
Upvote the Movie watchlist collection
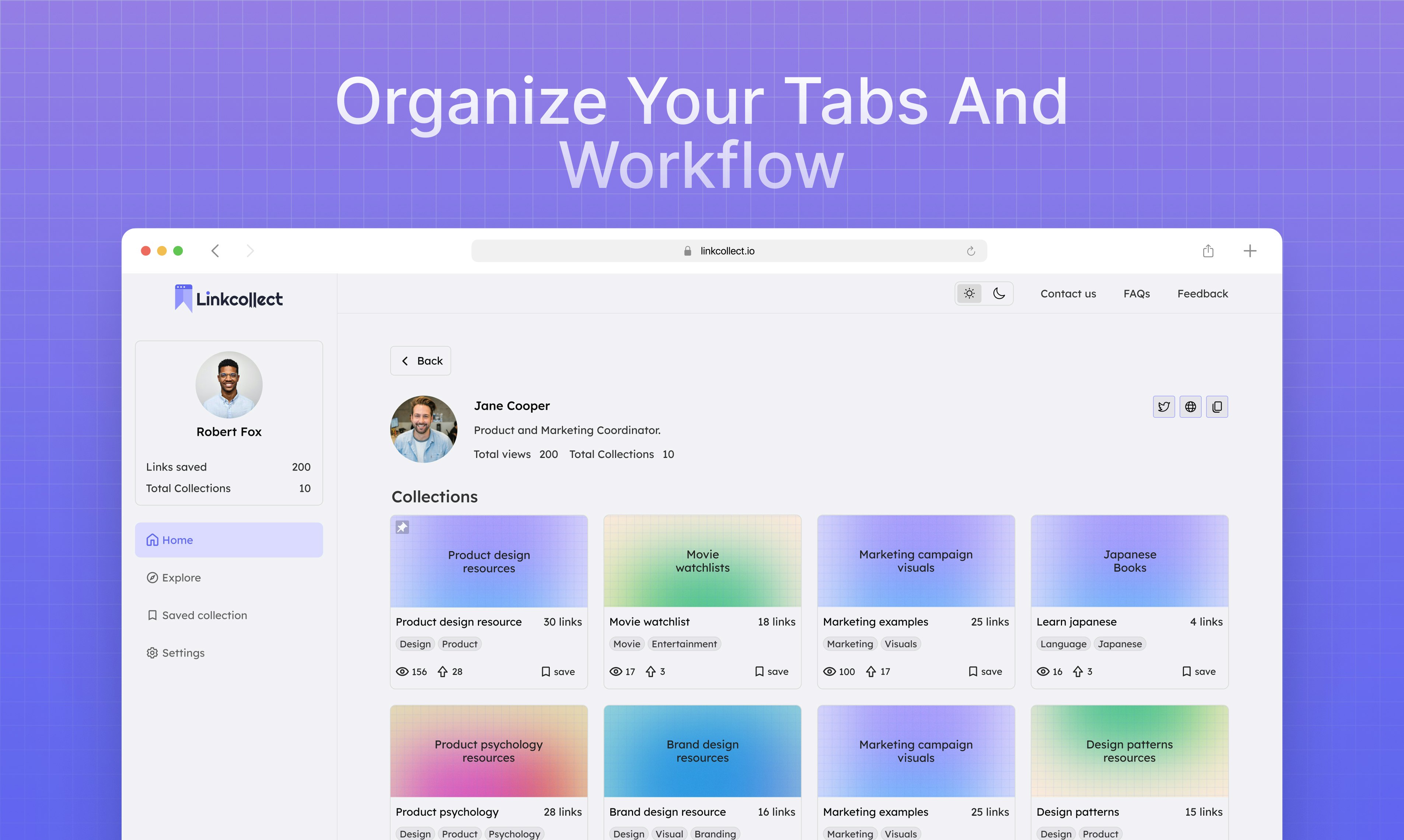point(651,671)
